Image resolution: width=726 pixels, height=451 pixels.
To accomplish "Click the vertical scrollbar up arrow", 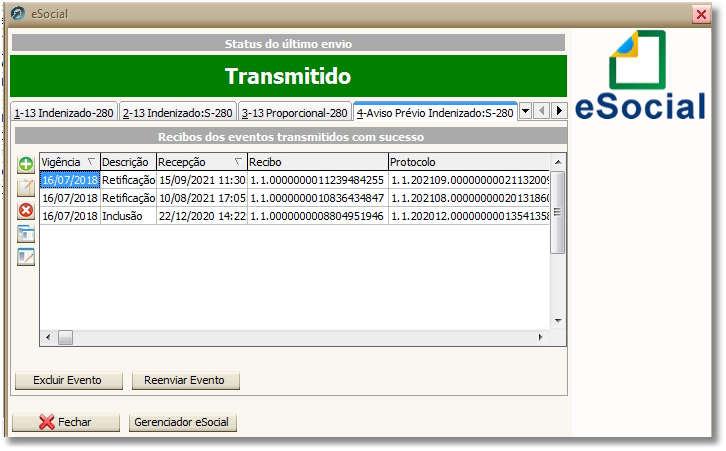I will coord(558,162).
